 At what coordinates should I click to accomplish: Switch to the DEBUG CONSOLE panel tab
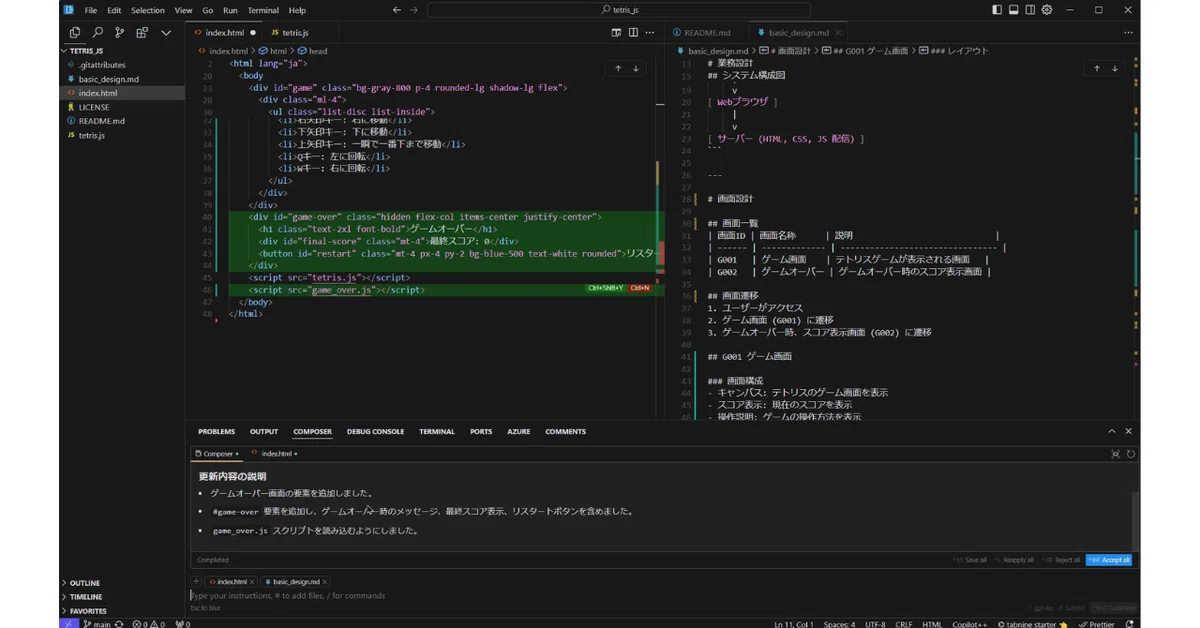(375, 432)
